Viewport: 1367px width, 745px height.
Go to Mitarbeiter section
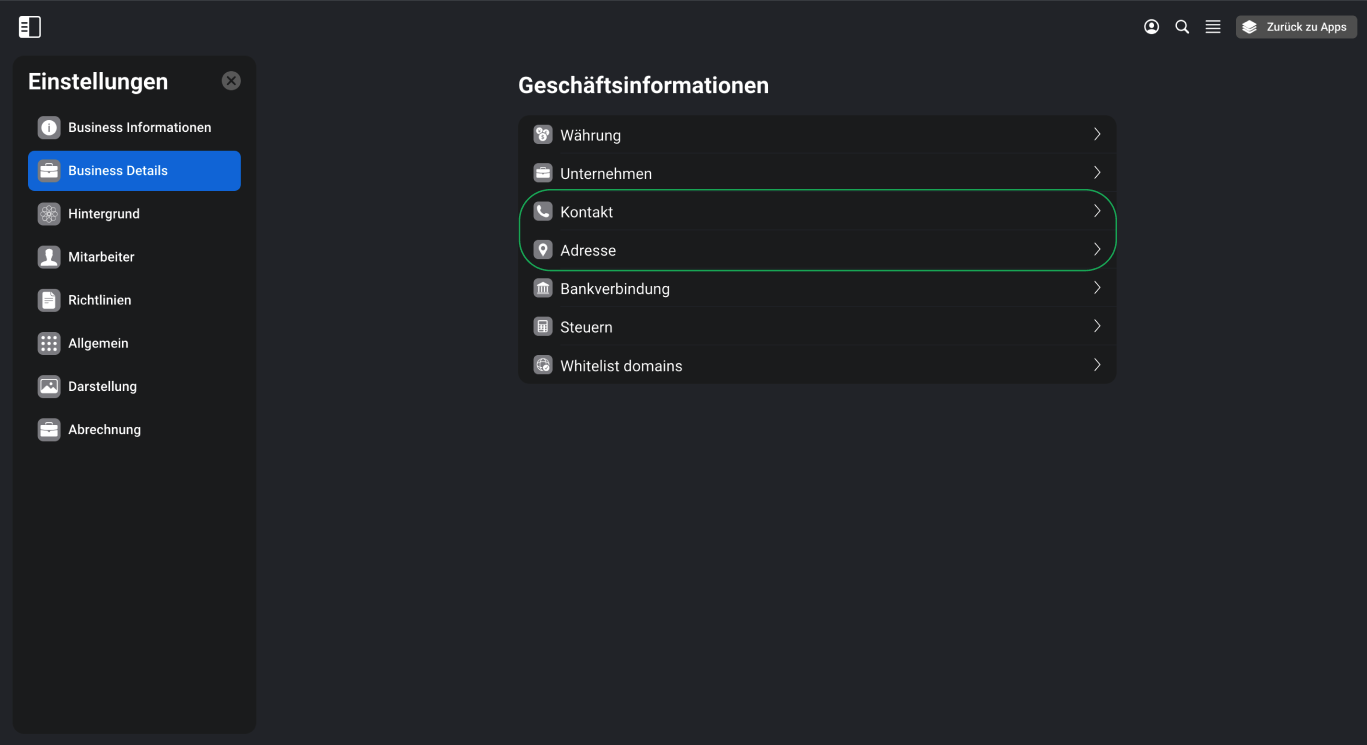[x=134, y=257]
